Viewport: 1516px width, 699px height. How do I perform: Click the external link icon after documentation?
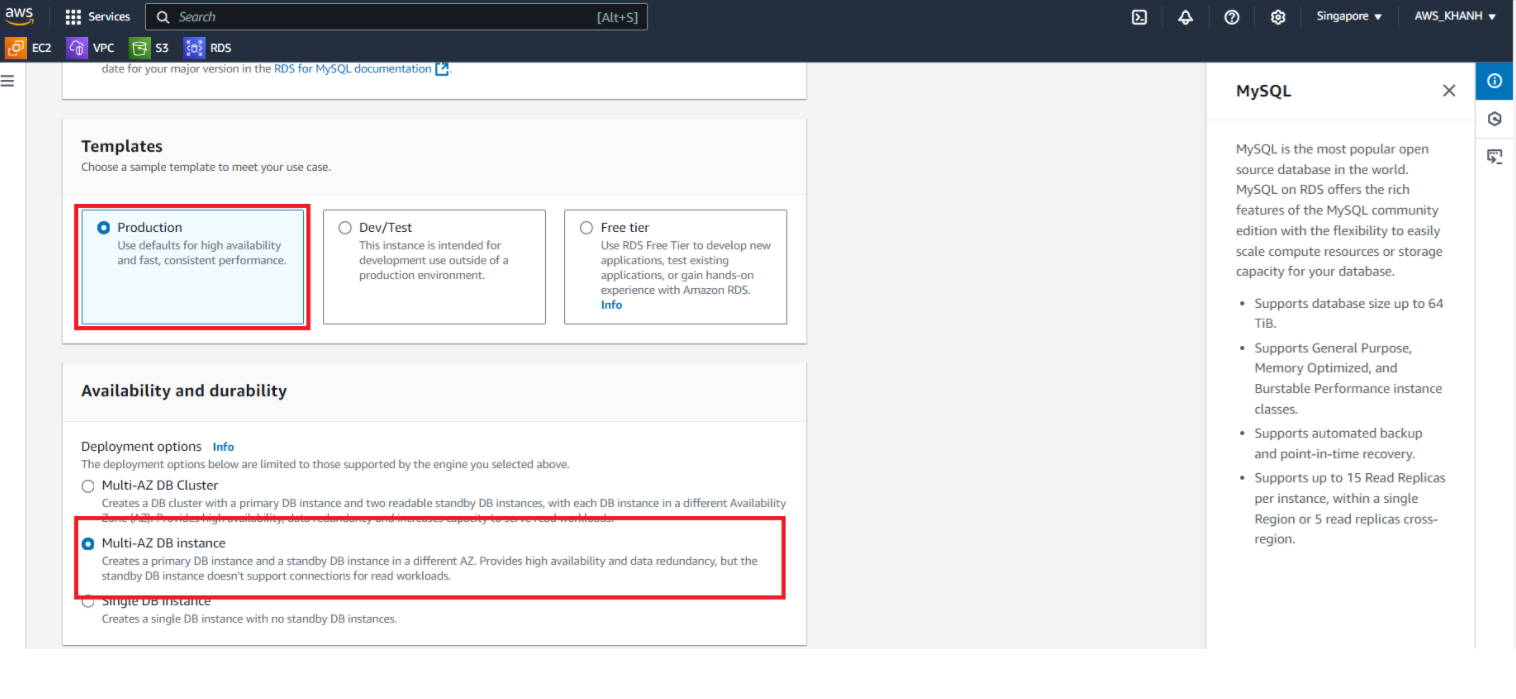pyautogui.click(x=442, y=69)
